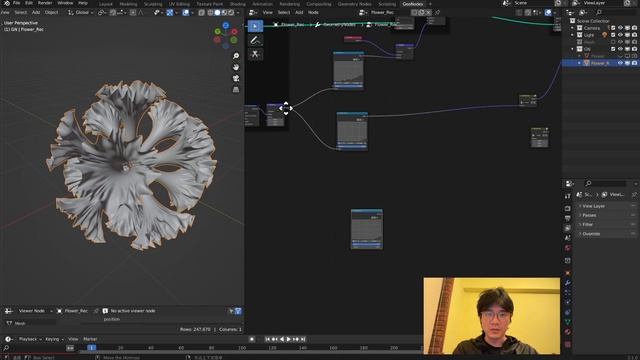The width and height of the screenshot is (640, 360).
Task: Pin the Flower_Rec node tree
Action: point(438,13)
